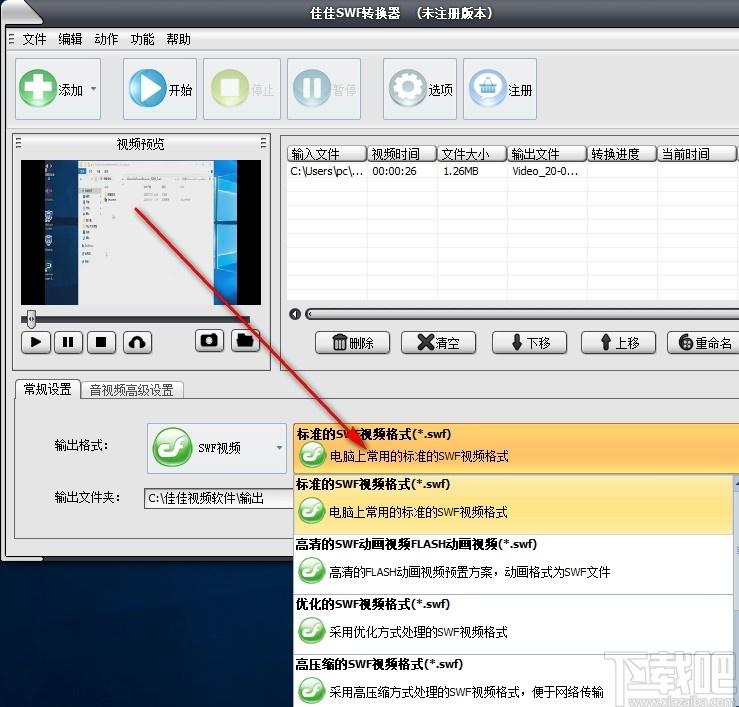Stop the preview playback
The image size is (739, 707).
(101, 342)
